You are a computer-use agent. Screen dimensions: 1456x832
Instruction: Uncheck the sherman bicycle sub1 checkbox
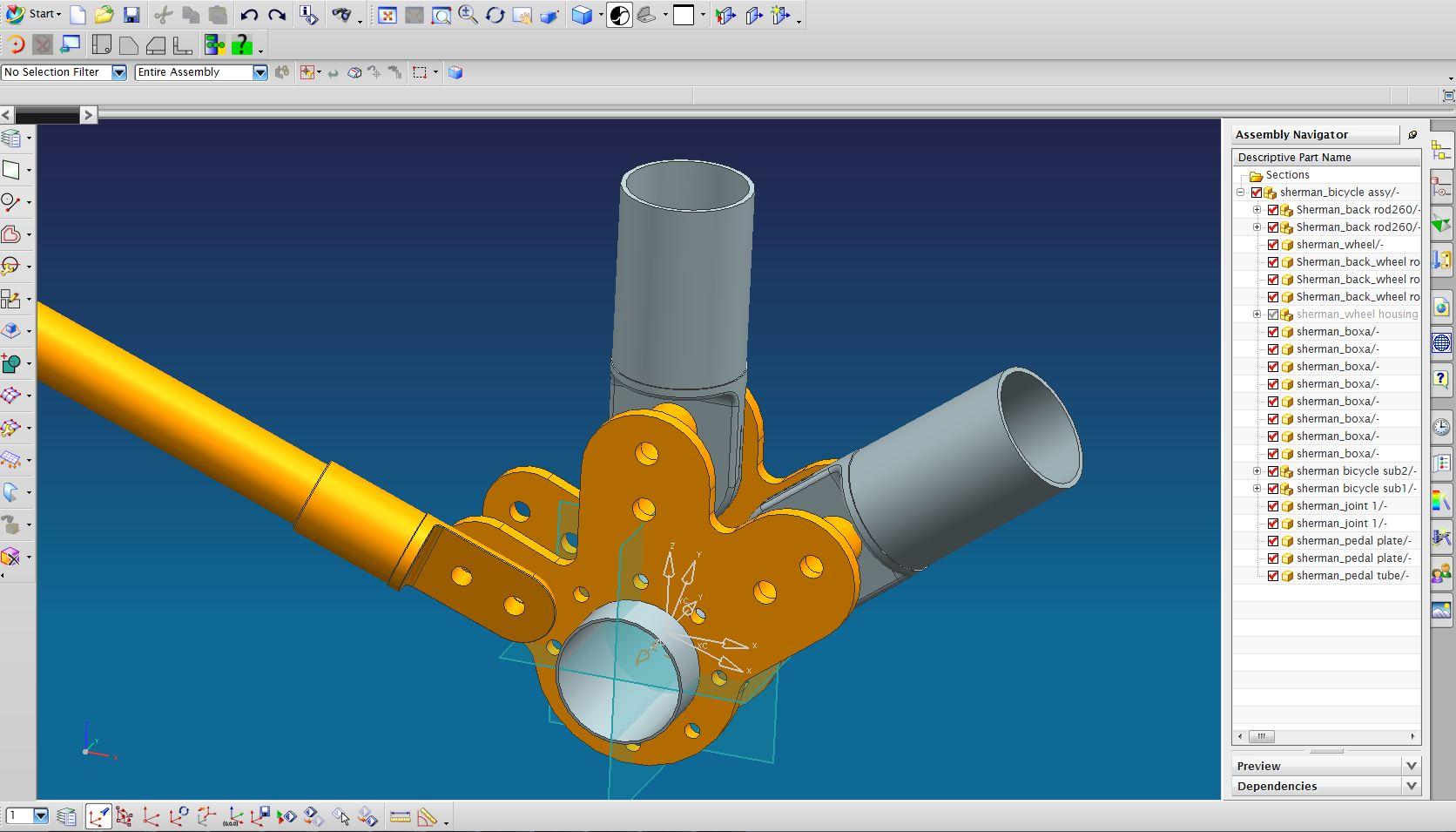[1273, 489]
